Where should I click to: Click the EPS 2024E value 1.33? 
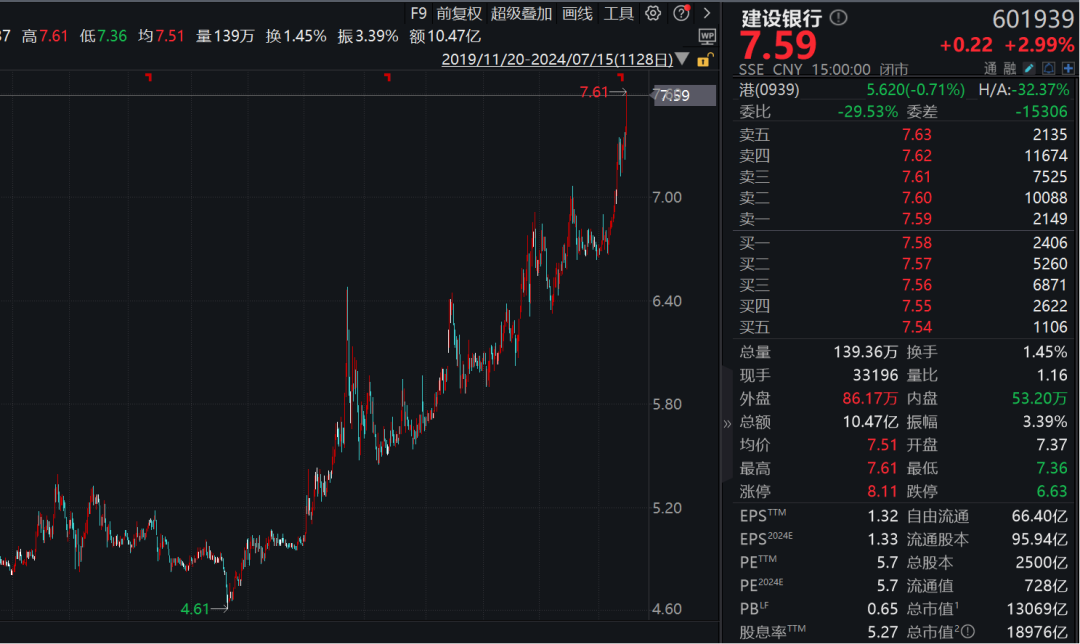click(x=882, y=539)
